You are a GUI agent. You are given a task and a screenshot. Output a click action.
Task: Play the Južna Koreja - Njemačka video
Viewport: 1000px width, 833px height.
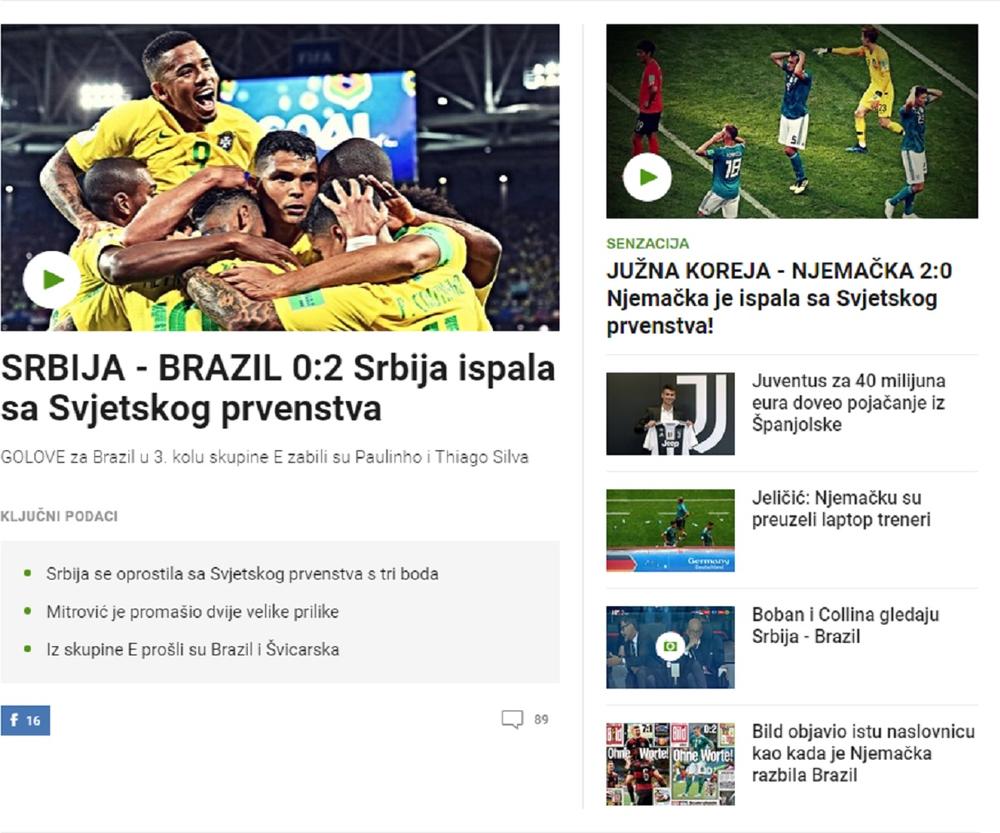[647, 179]
